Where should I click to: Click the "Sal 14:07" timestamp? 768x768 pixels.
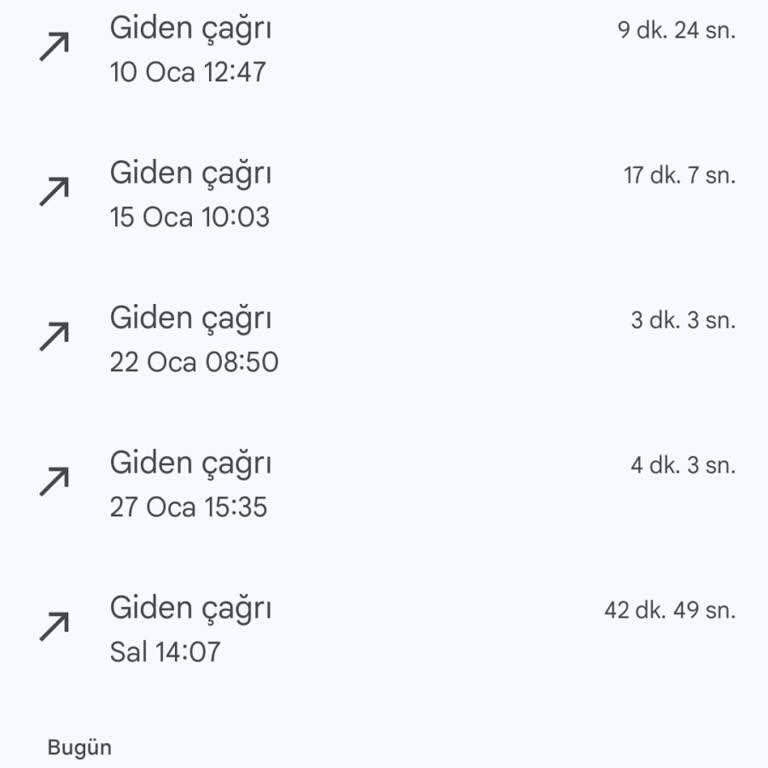click(x=165, y=652)
